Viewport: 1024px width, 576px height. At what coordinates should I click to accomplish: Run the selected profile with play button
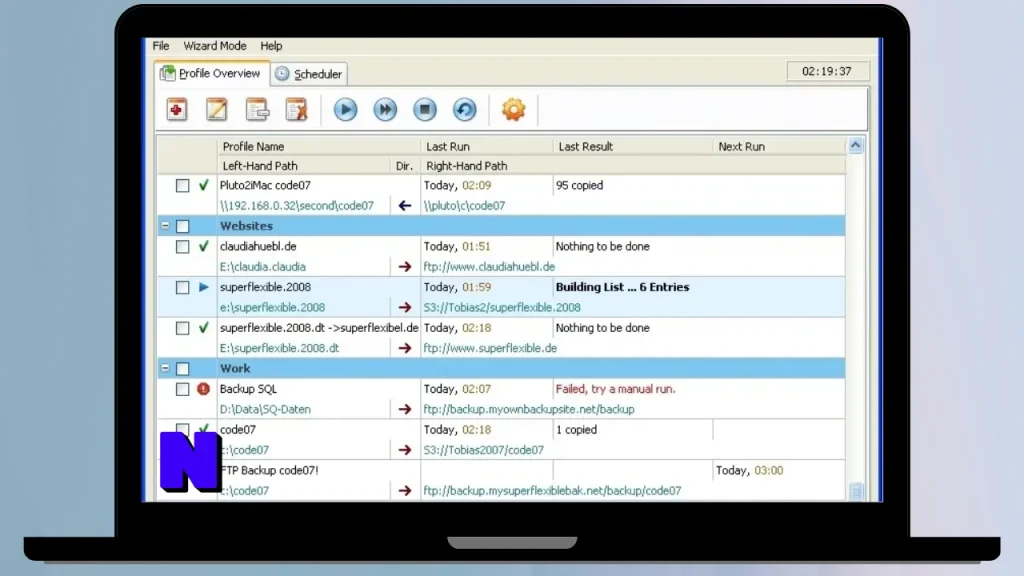click(345, 110)
